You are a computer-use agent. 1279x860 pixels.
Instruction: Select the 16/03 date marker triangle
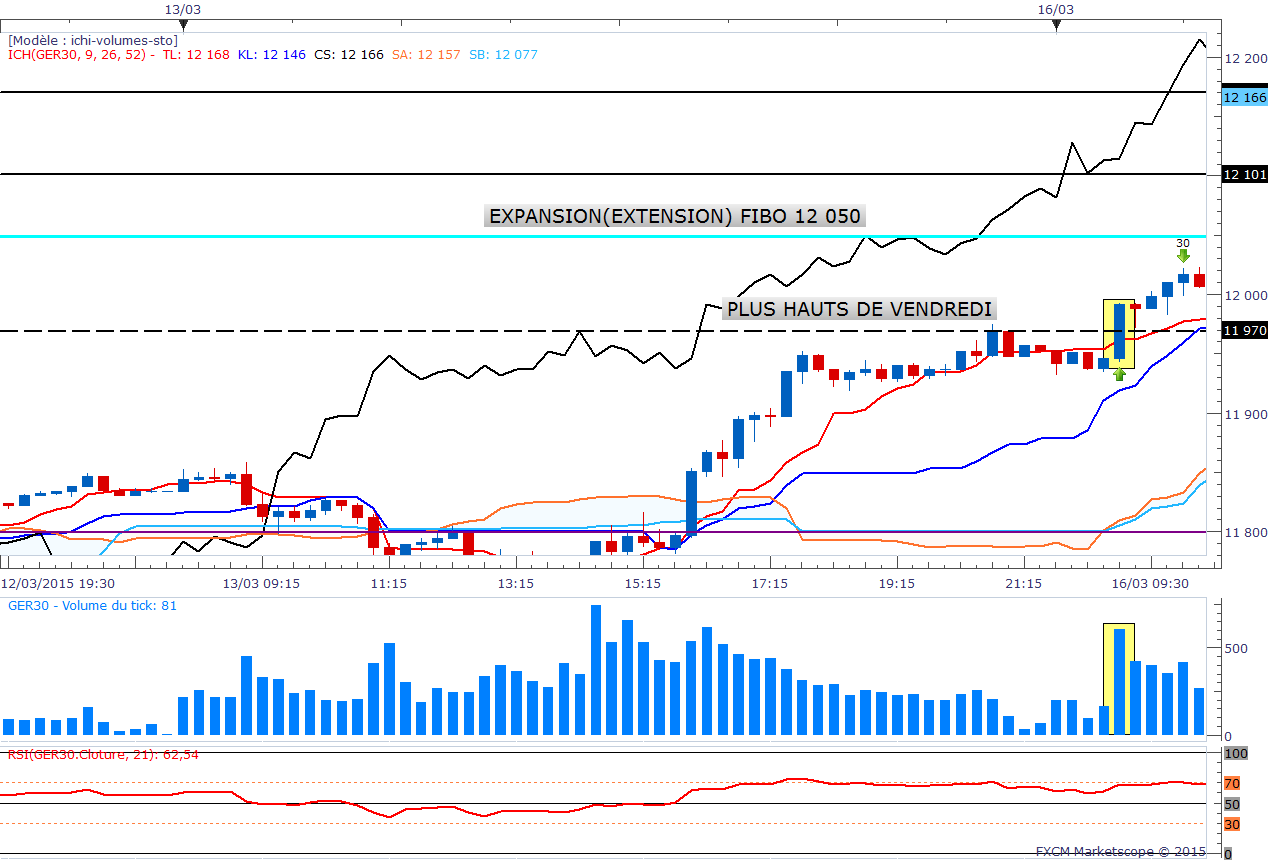1056,26
